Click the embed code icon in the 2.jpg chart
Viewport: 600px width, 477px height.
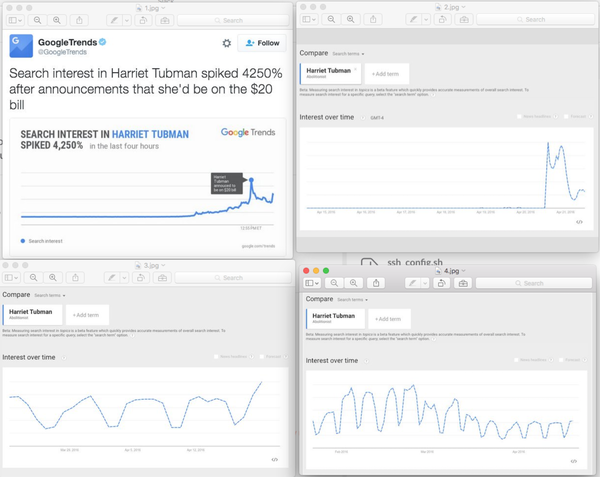pyautogui.click(x=579, y=222)
